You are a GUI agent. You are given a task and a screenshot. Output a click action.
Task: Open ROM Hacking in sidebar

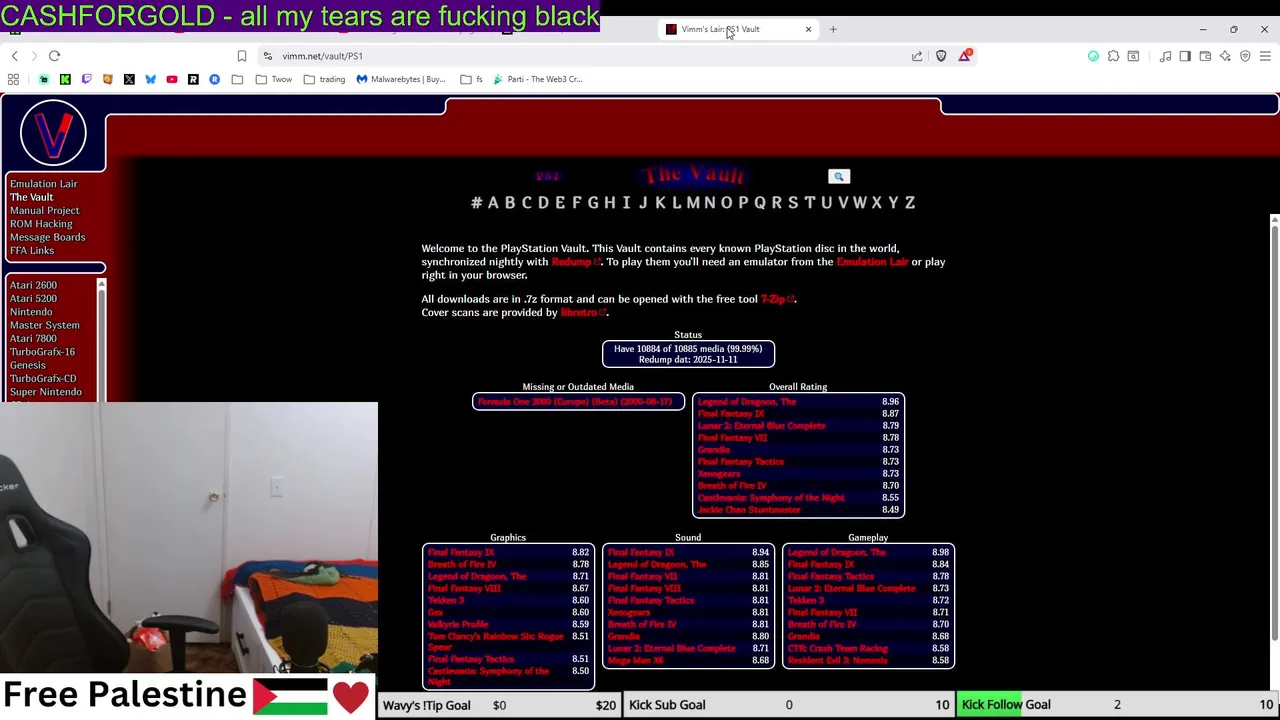[x=41, y=224]
